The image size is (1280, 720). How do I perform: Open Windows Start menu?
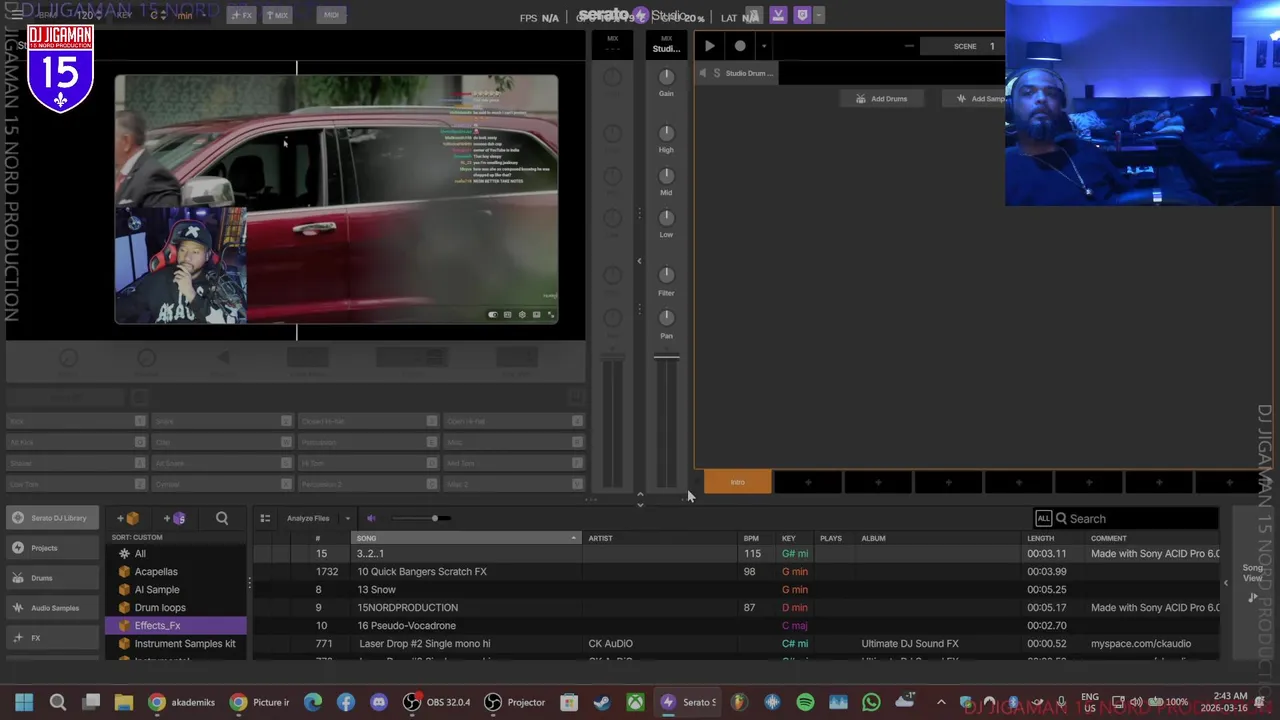[24, 702]
